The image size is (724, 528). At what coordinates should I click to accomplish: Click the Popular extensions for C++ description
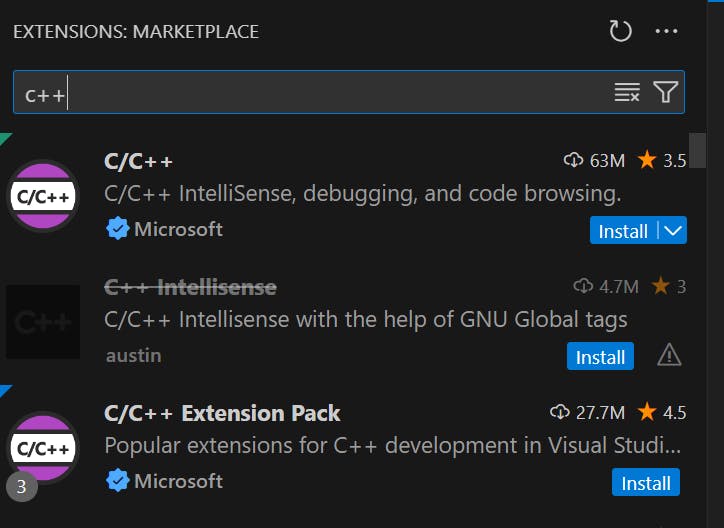[392, 446]
